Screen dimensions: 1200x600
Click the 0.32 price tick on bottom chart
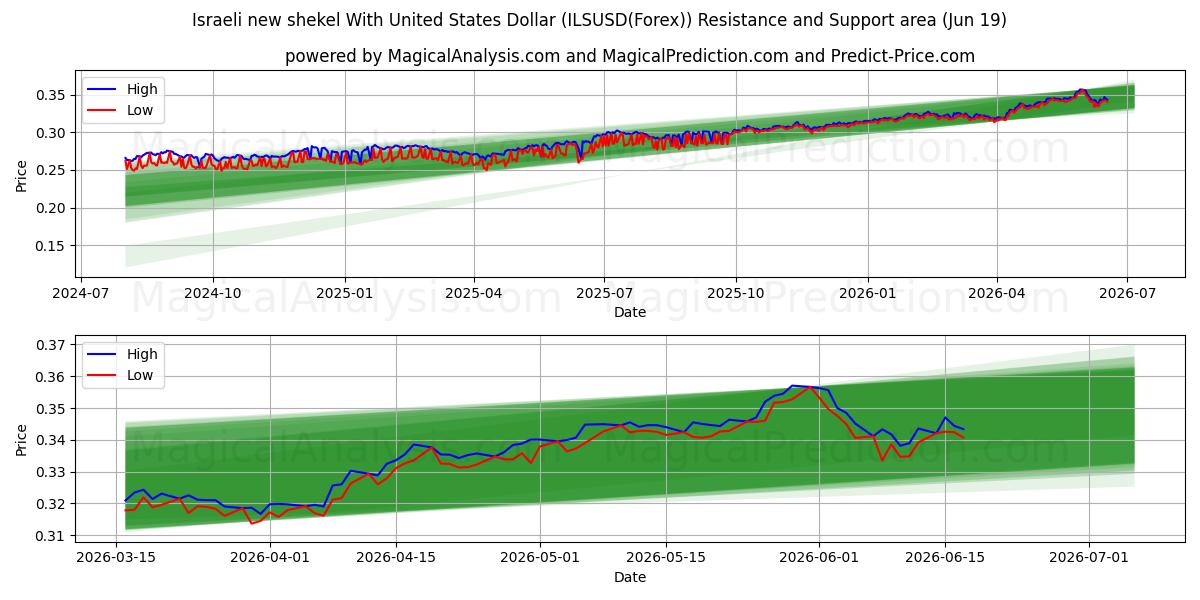pos(53,504)
